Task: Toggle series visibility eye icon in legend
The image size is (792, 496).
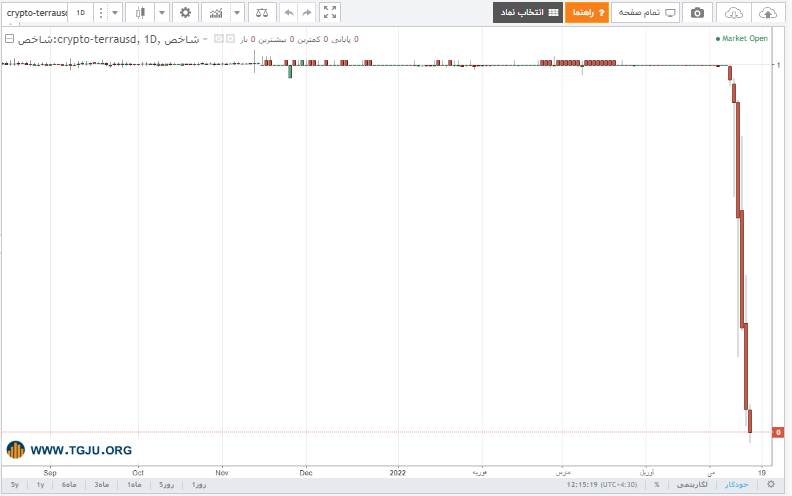Action: click(x=219, y=38)
